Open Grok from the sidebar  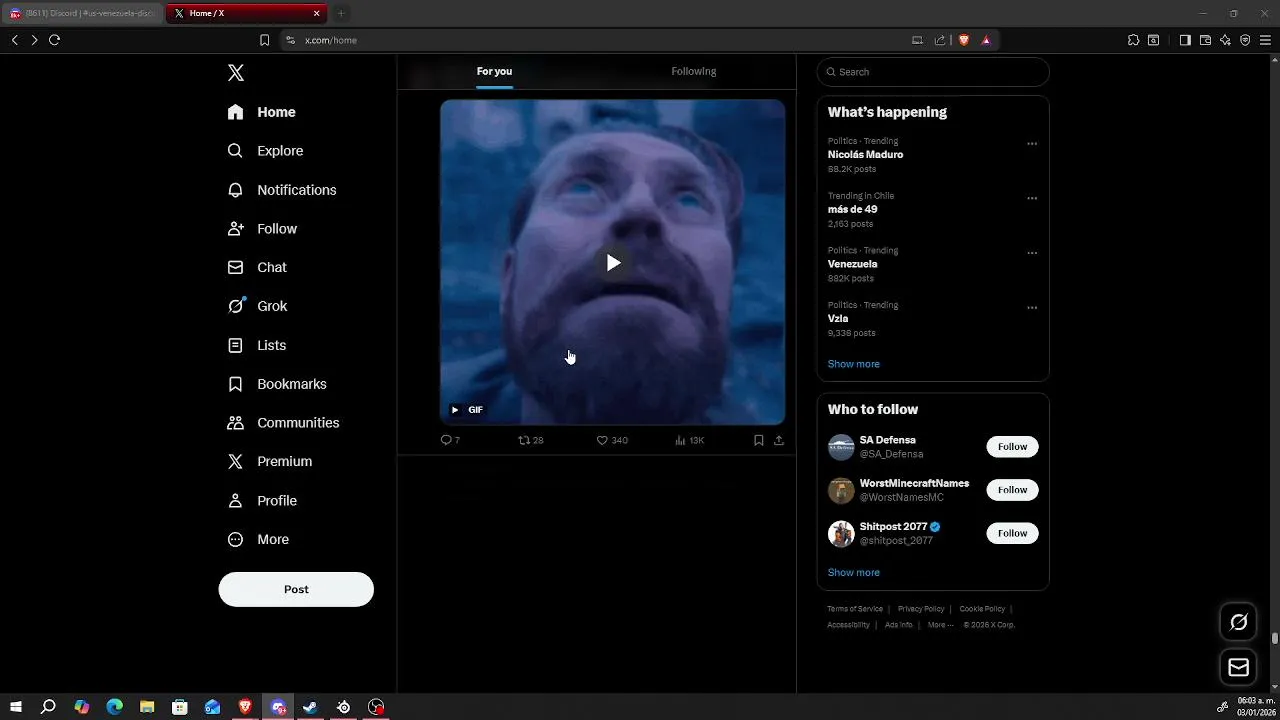[x=257, y=306]
